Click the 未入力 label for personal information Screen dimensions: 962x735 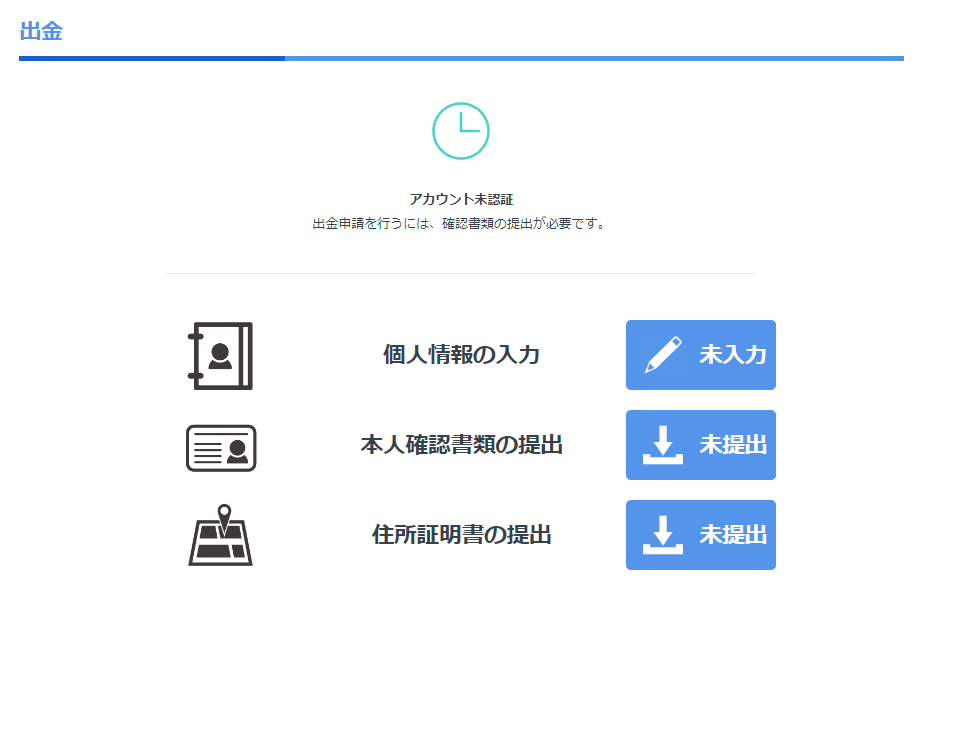(x=733, y=355)
